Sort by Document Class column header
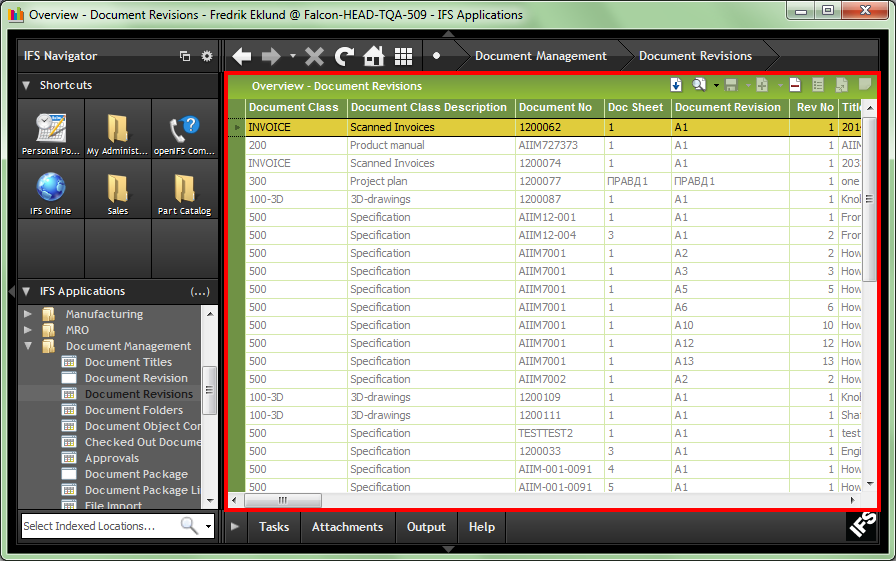The width and height of the screenshot is (896, 561). [x=296, y=107]
